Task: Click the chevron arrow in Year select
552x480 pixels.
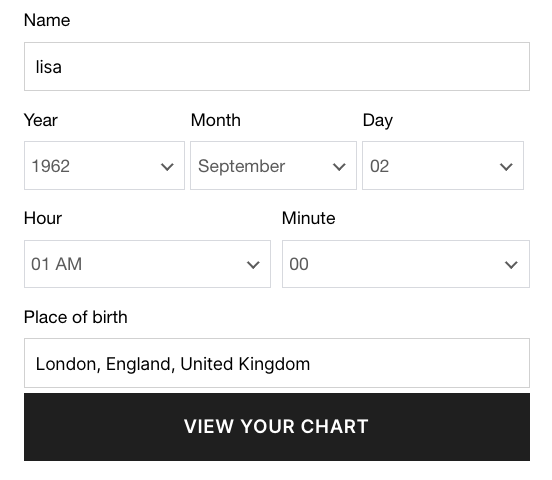Action: [167, 167]
